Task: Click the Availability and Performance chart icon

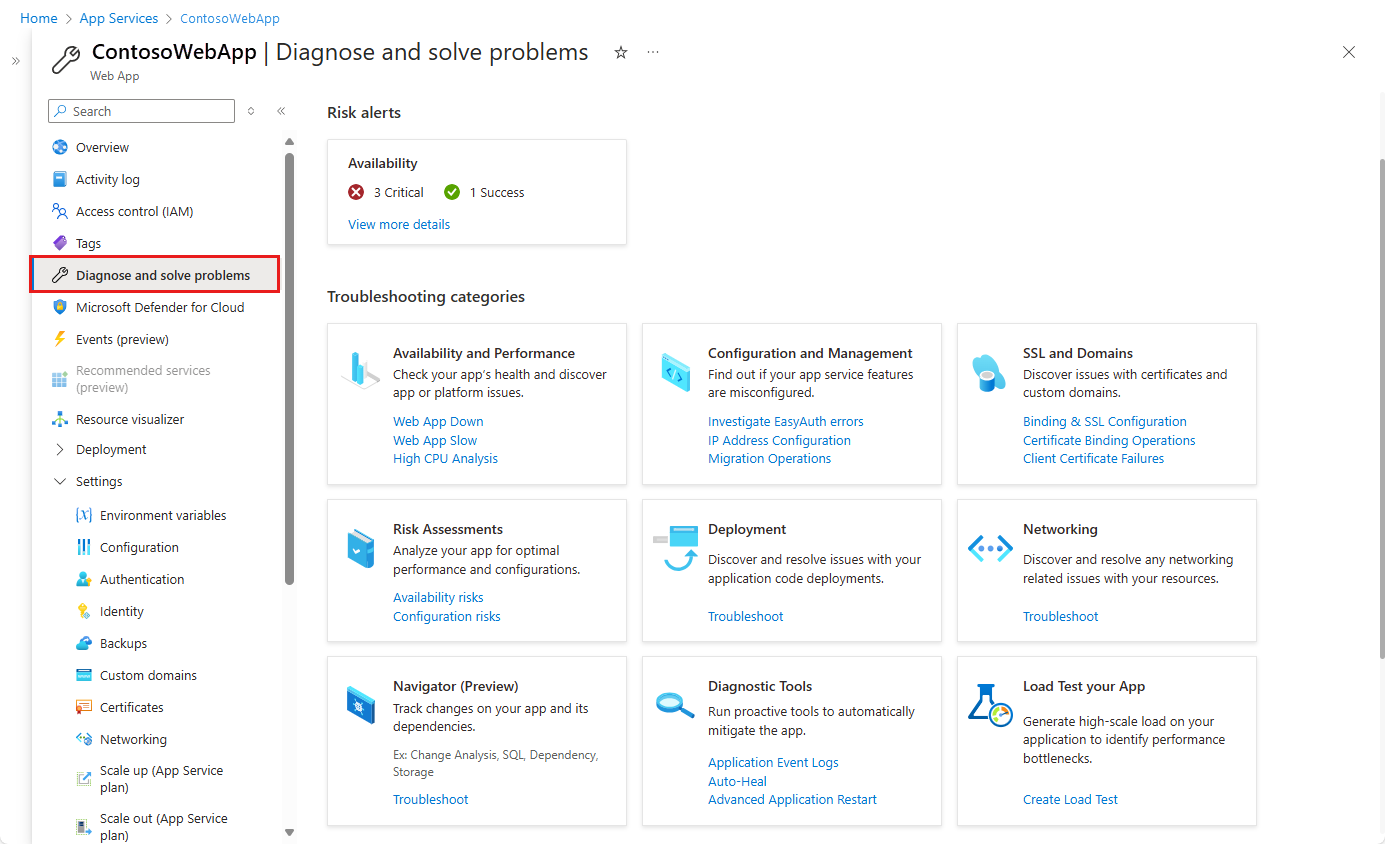Action: pyautogui.click(x=360, y=370)
